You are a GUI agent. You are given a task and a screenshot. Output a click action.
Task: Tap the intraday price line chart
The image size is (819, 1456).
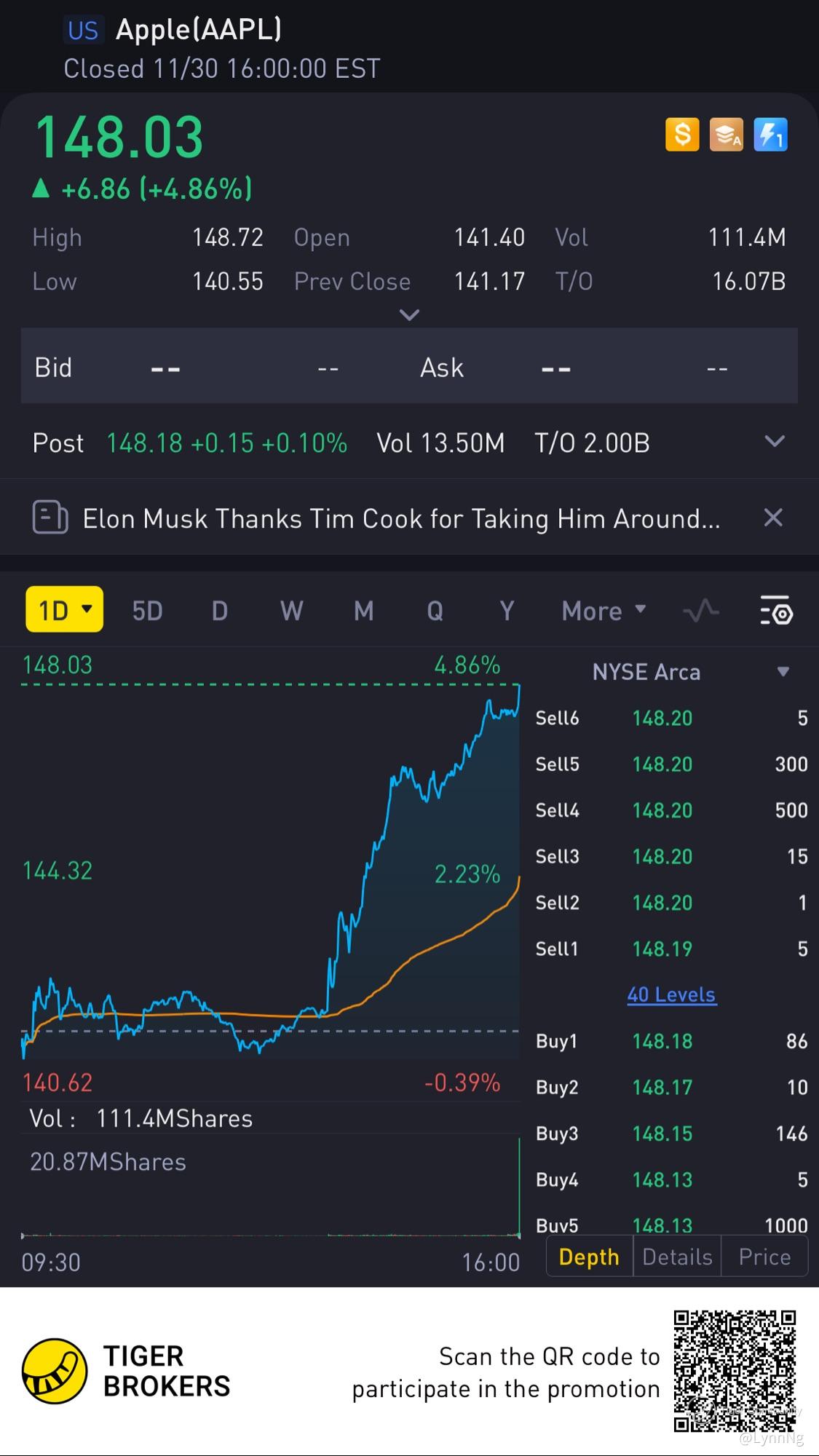pyautogui.click(x=270, y=870)
